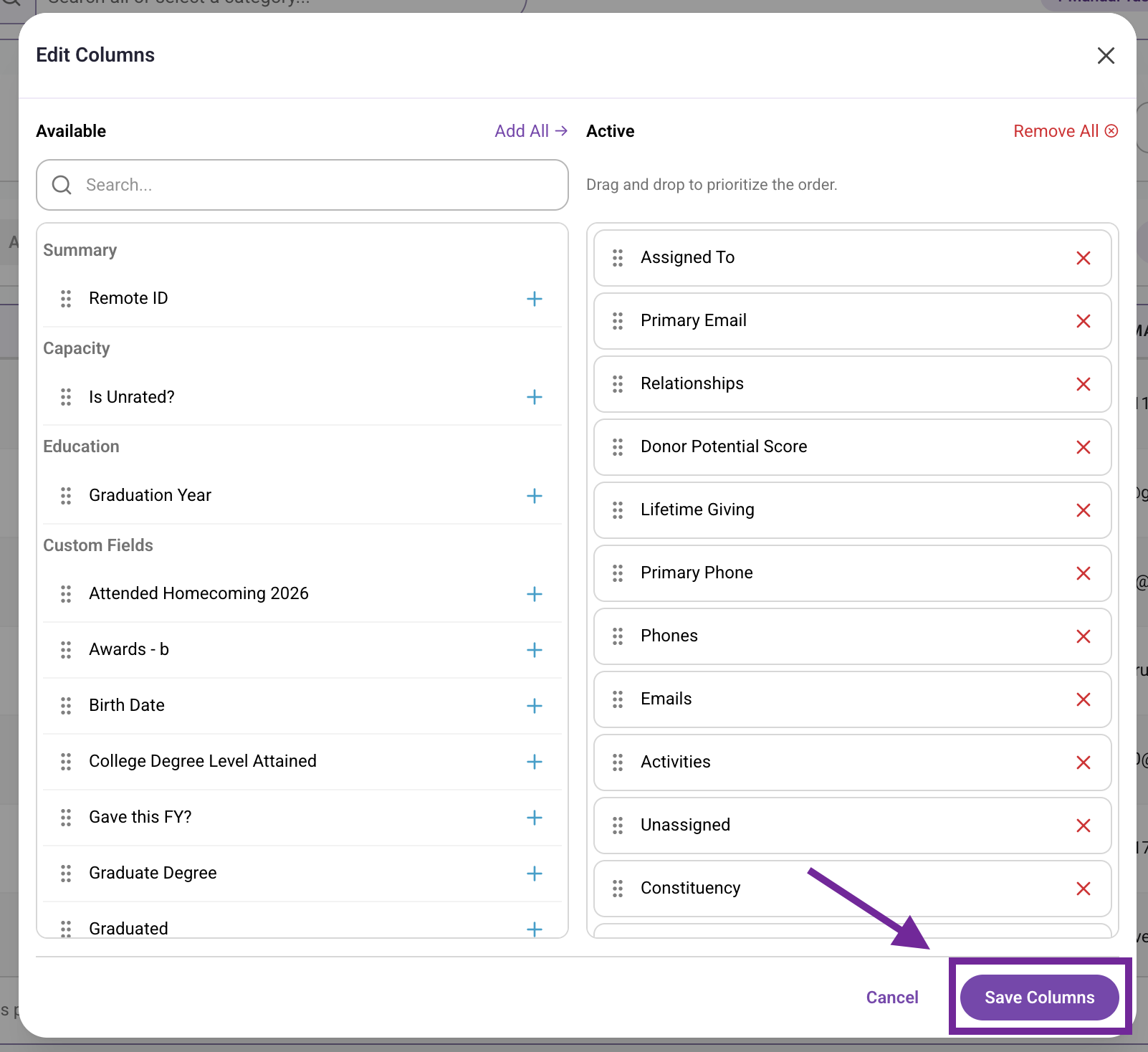Click the Add All link

click(531, 131)
